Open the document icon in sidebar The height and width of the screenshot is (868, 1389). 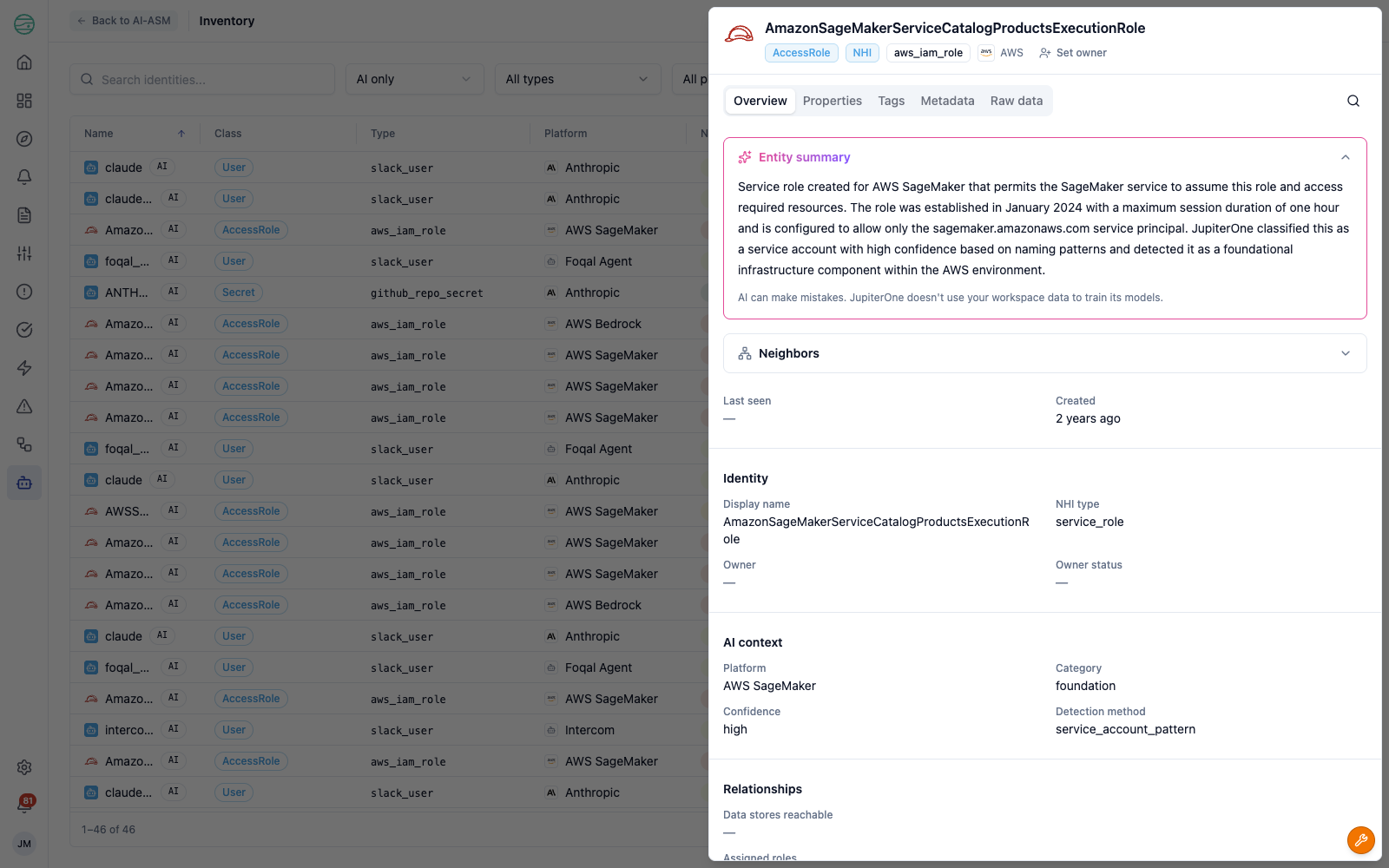pos(24,215)
